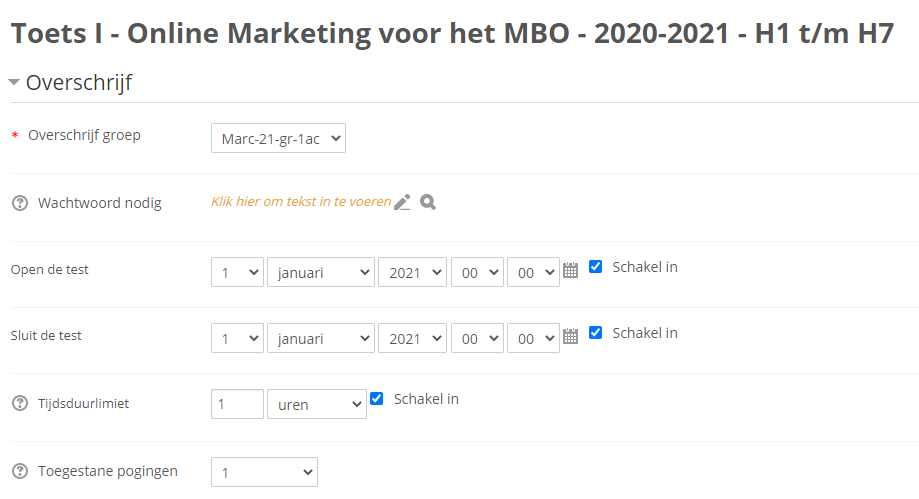Open the day dropdown for Open de test
This screenshot has height=499, width=919.
pyautogui.click(x=237, y=272)
